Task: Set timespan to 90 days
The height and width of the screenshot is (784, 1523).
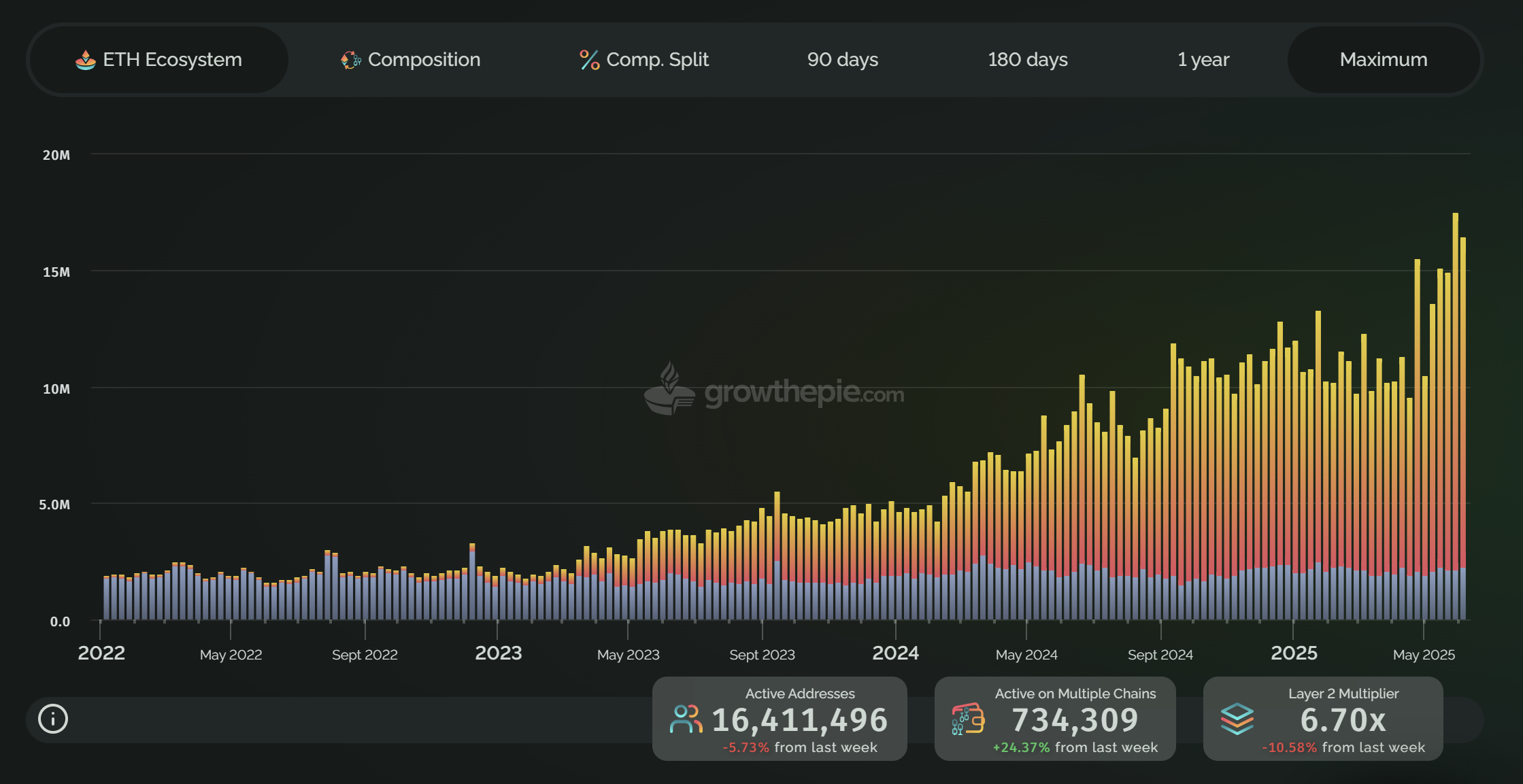Action: click(x=842, y=60)
